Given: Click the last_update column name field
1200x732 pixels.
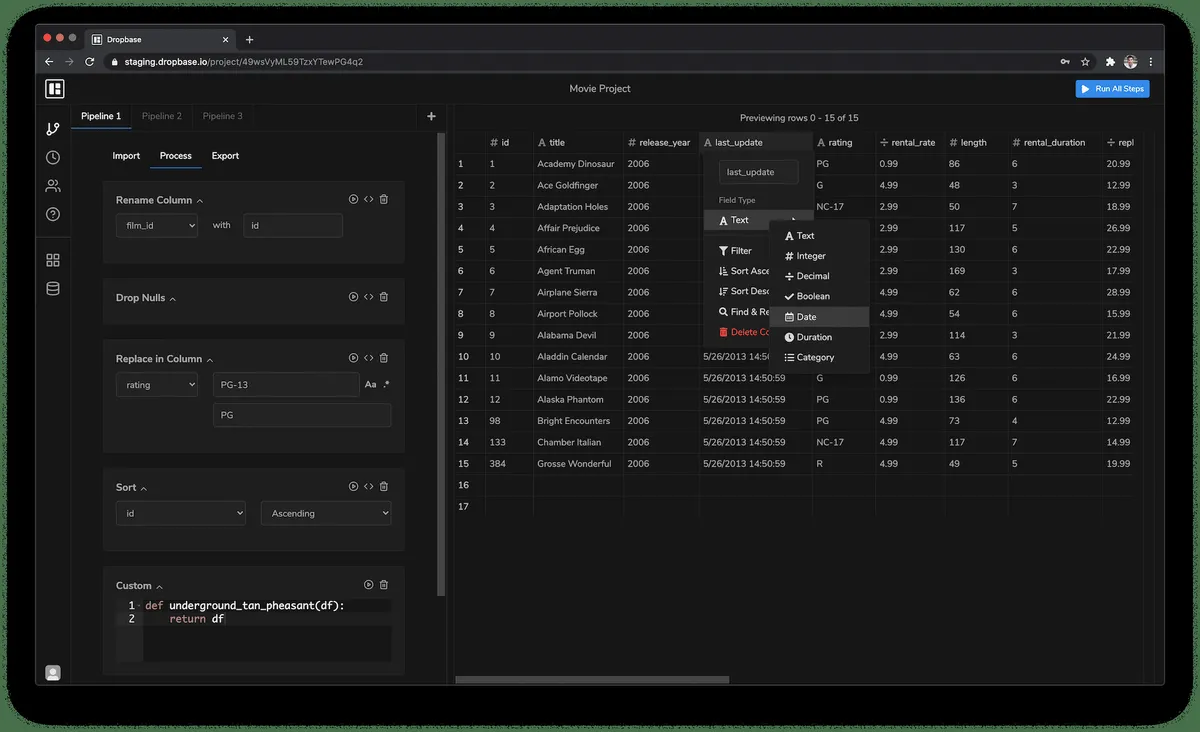Looking at the screenshot, I should pyautogui.click(x=758, y=172).
